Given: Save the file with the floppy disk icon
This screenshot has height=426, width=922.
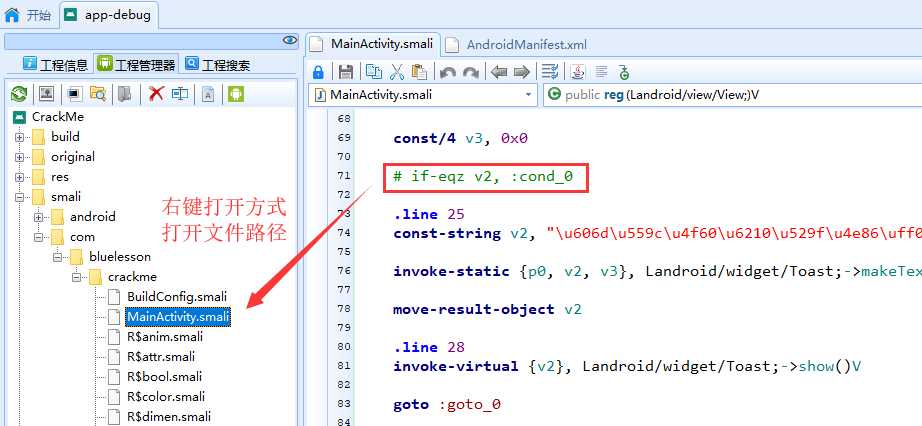Looking at the screenshot, I should pos(346,72).
